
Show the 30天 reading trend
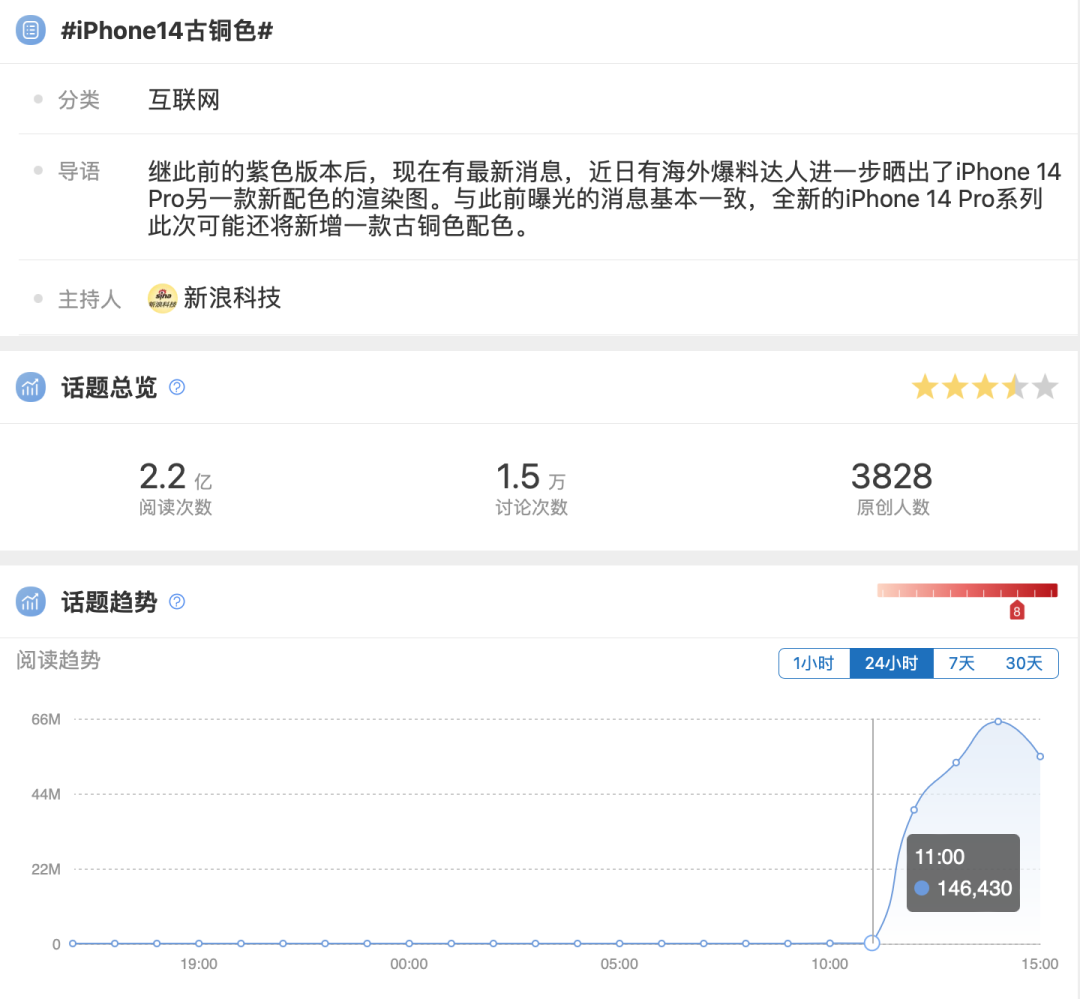(x=1024, y=663)
